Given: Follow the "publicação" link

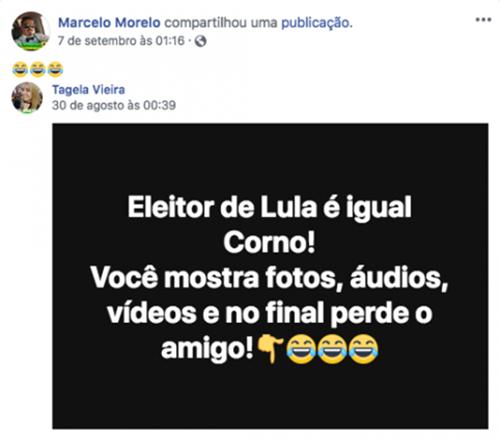Looking at the screenshot, I should pyautogui.click(x=317, y=23).
